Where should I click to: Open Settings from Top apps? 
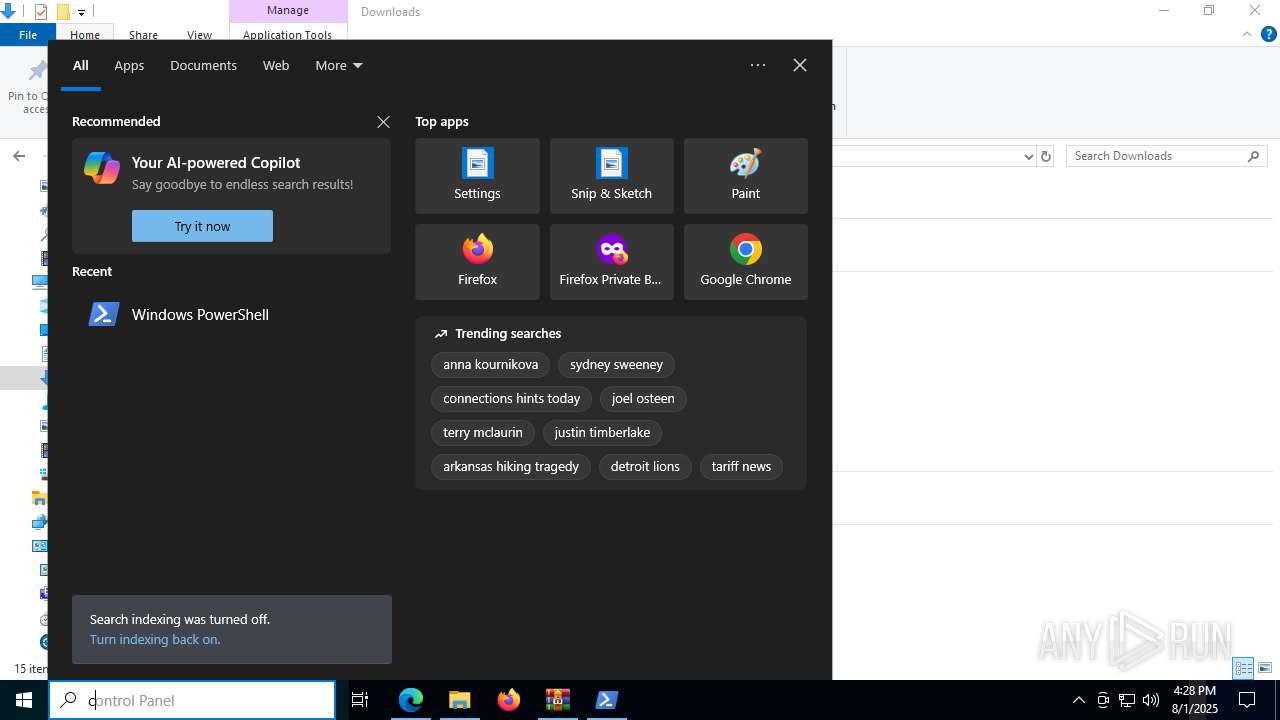click(x=477, y=176)
